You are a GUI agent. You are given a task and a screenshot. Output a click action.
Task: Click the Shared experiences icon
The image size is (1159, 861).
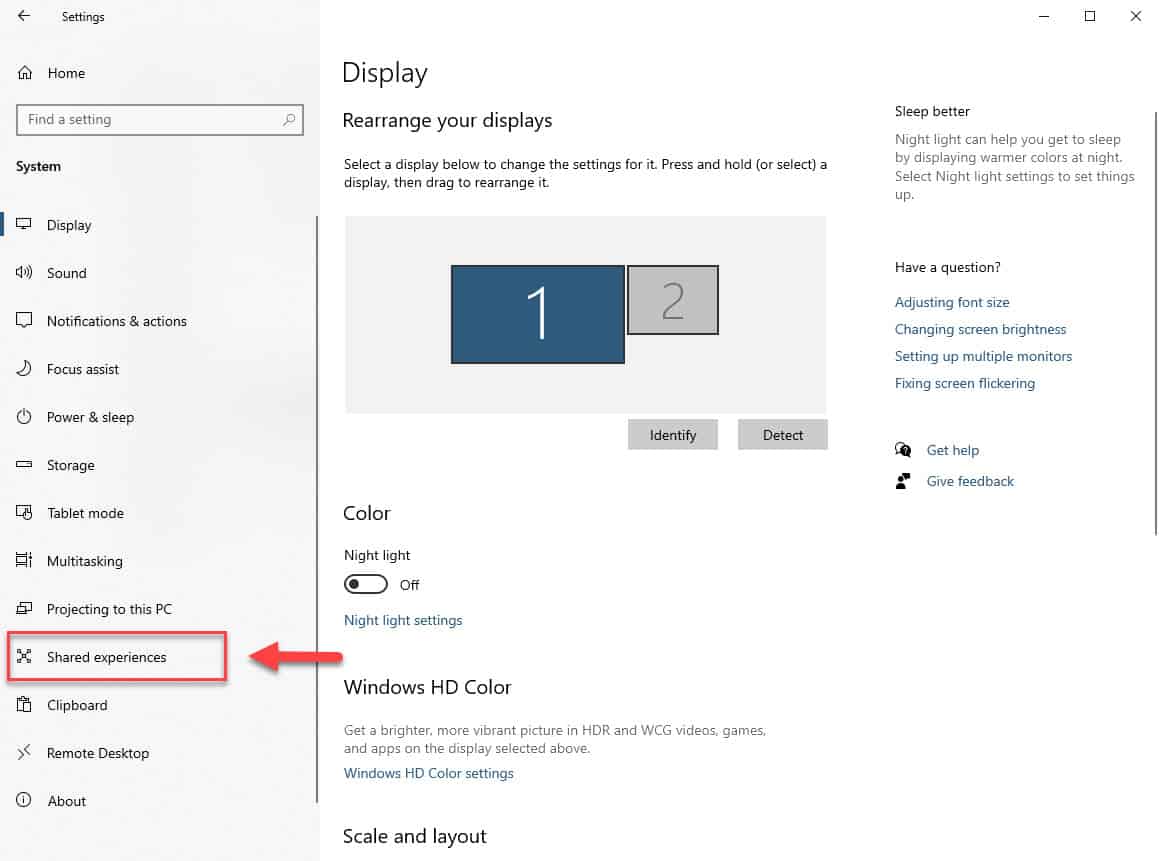click(x=24, y=656)
